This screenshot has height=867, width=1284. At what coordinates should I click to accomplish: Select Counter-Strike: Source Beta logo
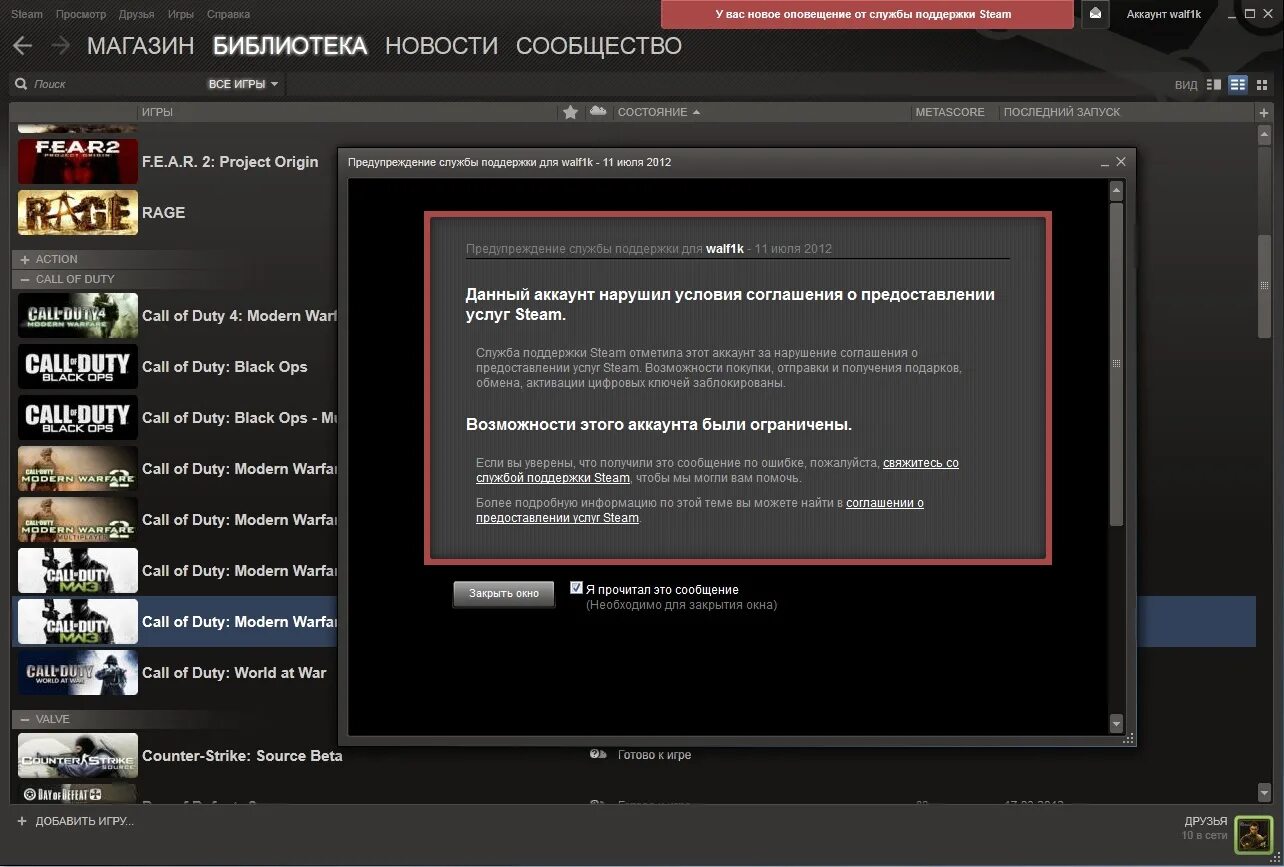point(78,756)
